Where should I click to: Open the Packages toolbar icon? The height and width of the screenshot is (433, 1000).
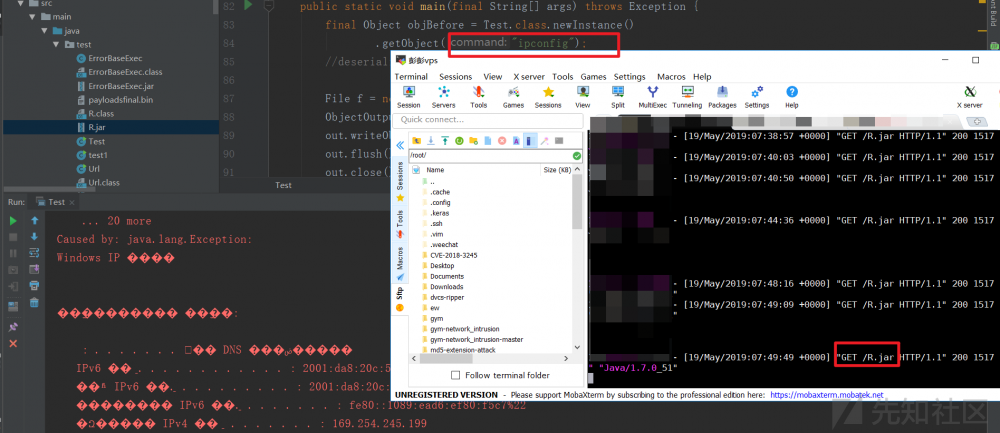pyautogui.click(x=722, y=97)
